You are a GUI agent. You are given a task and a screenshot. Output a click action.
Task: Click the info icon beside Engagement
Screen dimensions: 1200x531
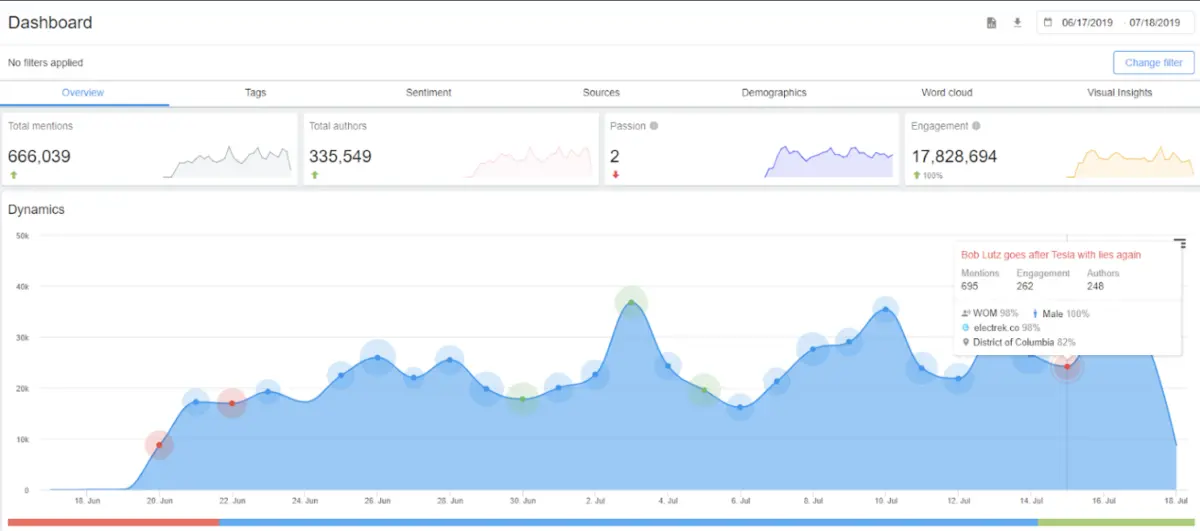pyautogui.click(x=976, y=126)
